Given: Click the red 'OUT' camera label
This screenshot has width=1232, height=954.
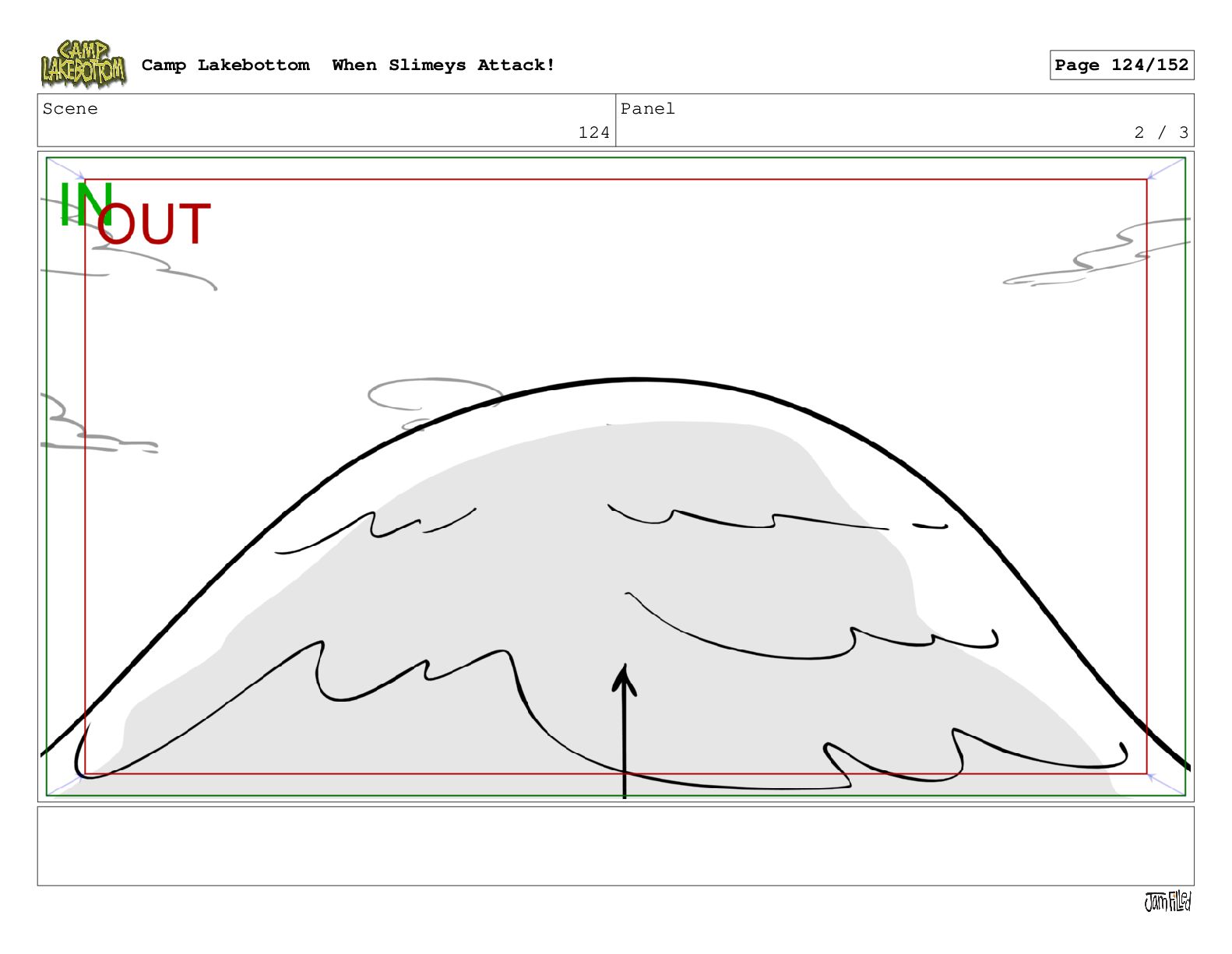Looking at the screenshot, I should (x=154, y=224).
